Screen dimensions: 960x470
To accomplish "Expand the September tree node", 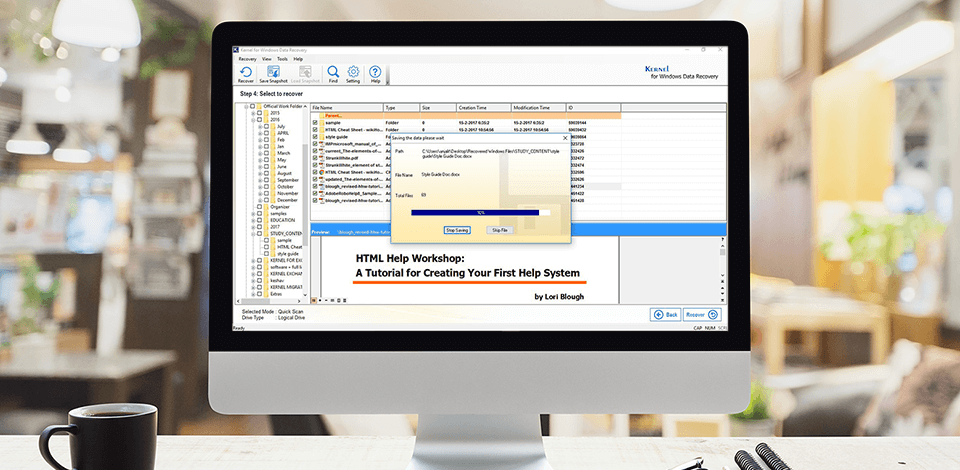I will (260, 180).
